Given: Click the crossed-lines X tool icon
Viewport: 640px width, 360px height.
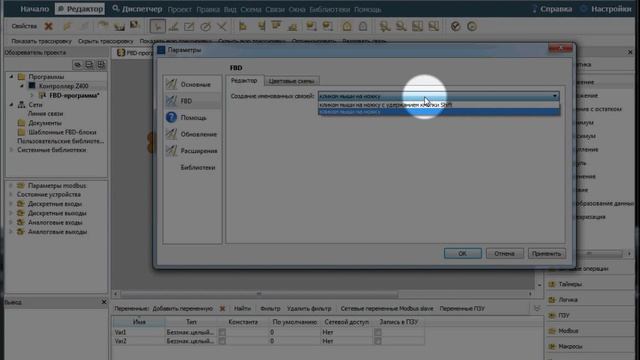Looking at the screenshot, I should pos(222,27).
